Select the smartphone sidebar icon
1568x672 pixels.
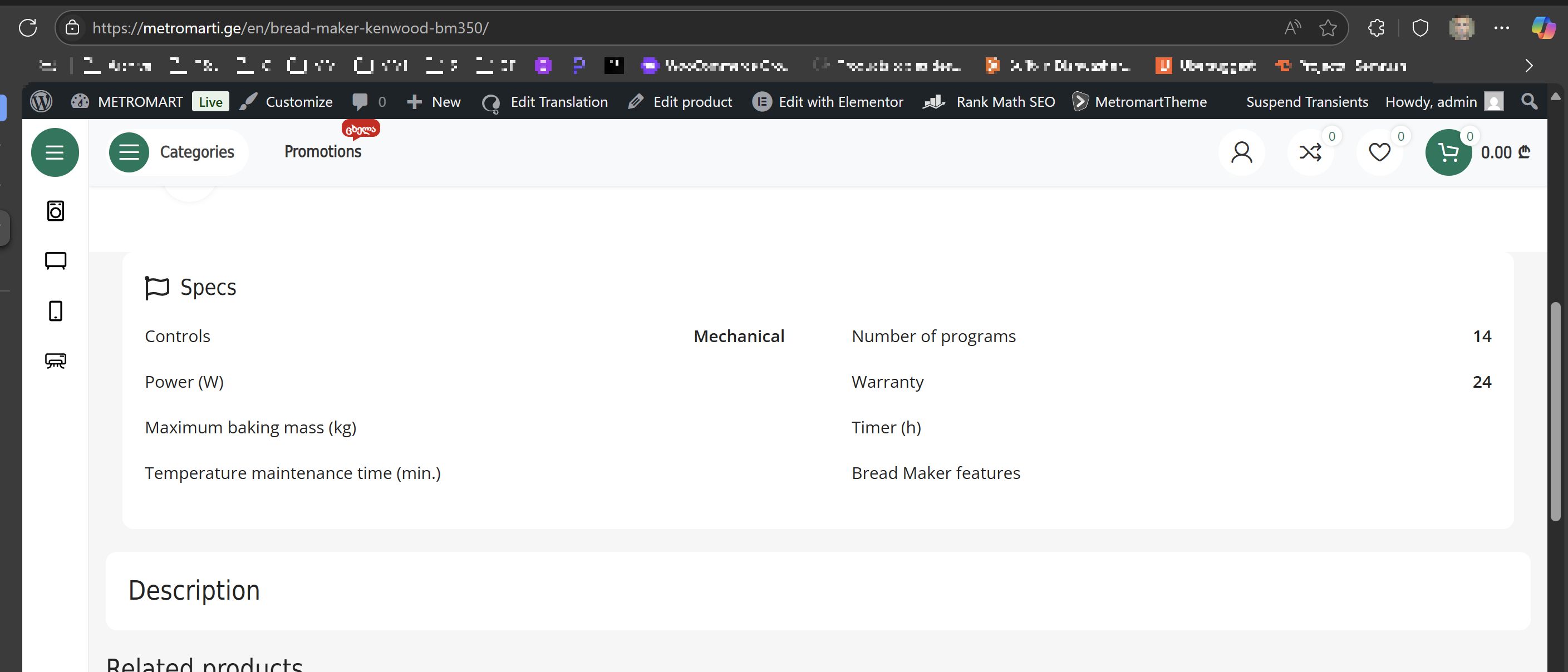coord(56,311)
